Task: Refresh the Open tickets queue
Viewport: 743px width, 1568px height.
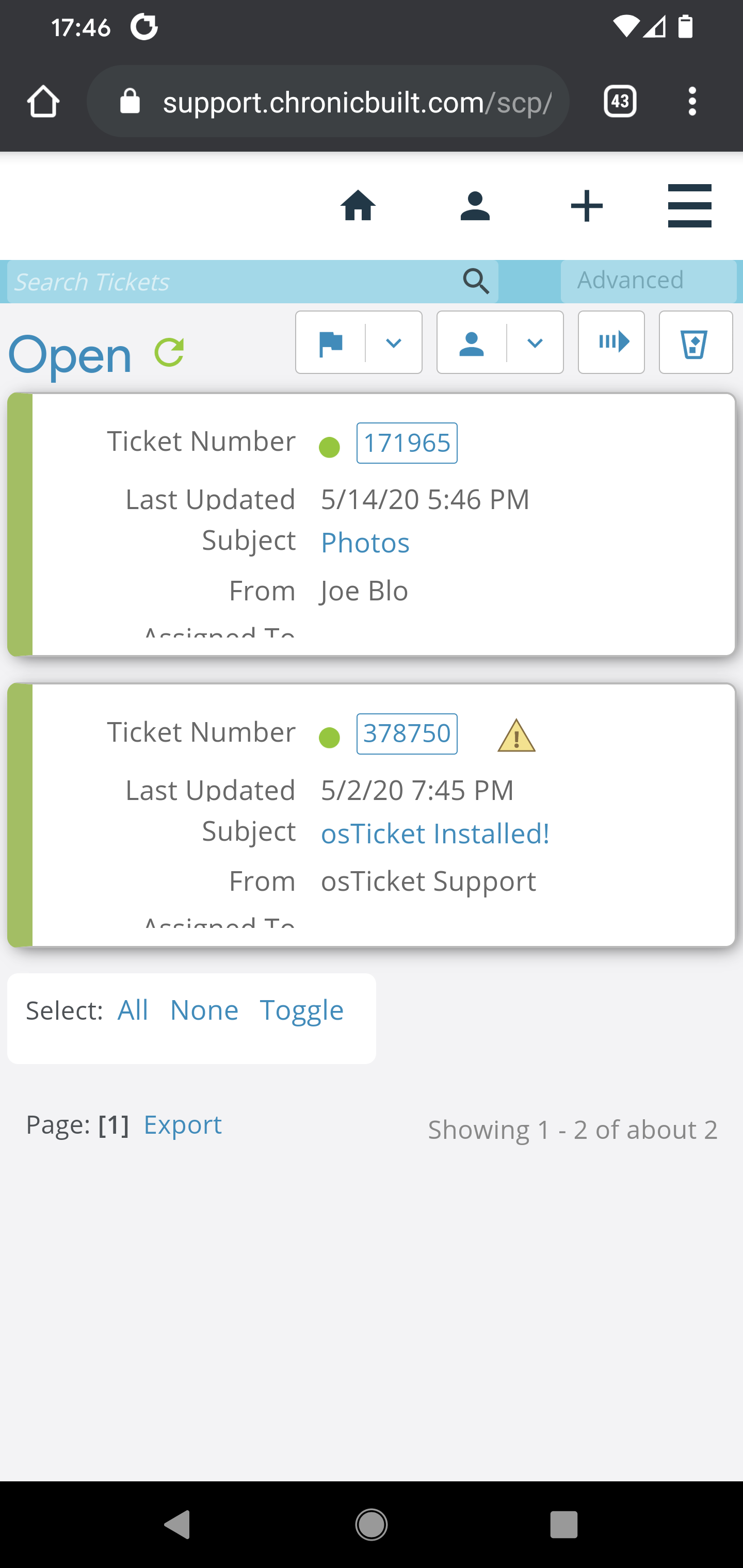Action: pyautogui.click(x=169, y=352)
